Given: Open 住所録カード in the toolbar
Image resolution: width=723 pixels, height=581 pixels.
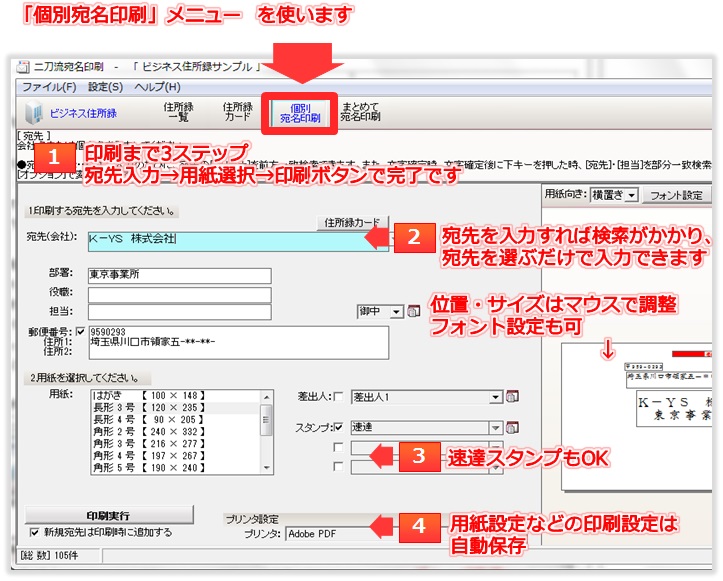Looking at the screenshot, I should 238,111.
